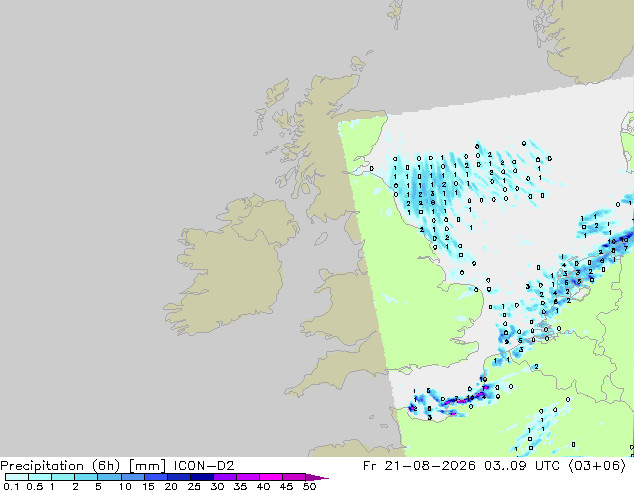Click the magenta heavy-rain streak over the Channel
The image size is (634, 490).
[x=469, y=399]
